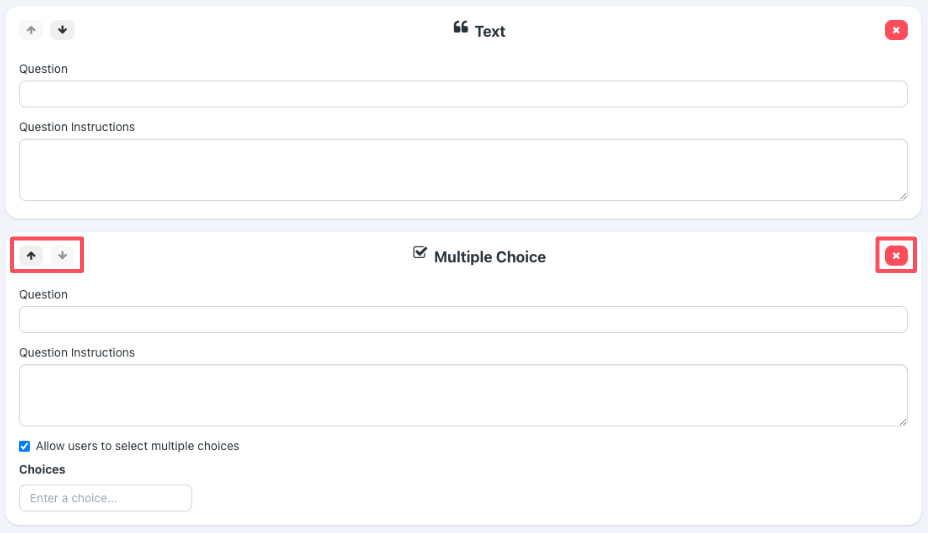Viewport: 929px width, 533px height.
Task: Click the 'Enter a choice...' input box
Action: pos(105,498)
